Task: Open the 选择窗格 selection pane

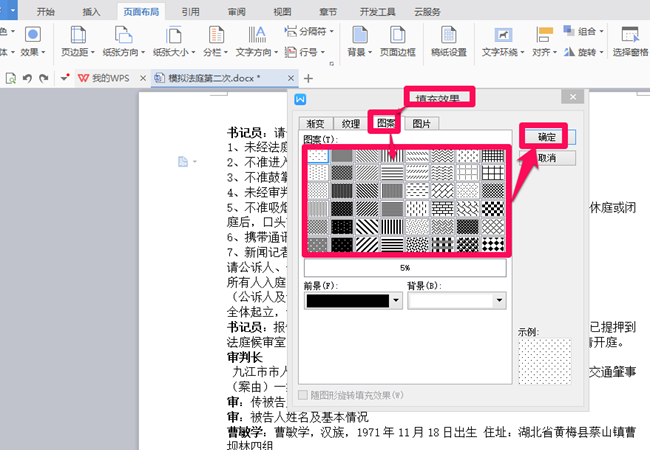Action: (x=631, y=41)
